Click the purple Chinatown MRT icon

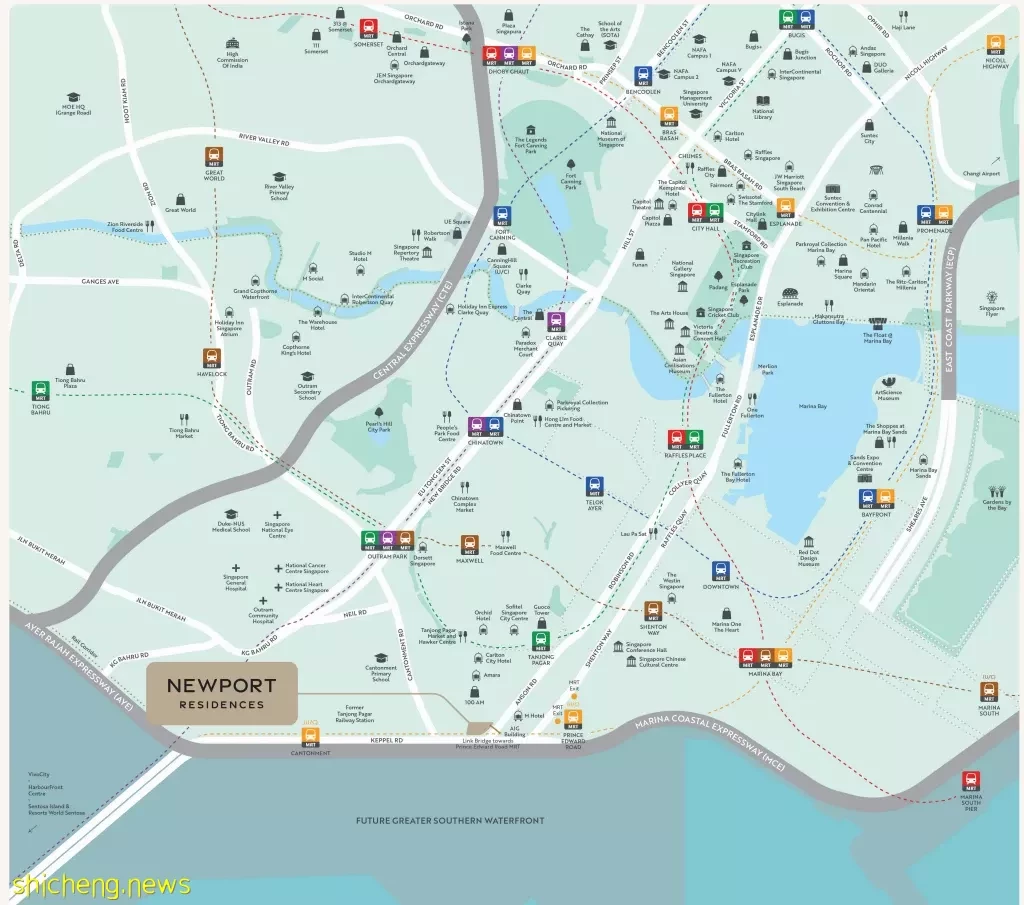477,427
